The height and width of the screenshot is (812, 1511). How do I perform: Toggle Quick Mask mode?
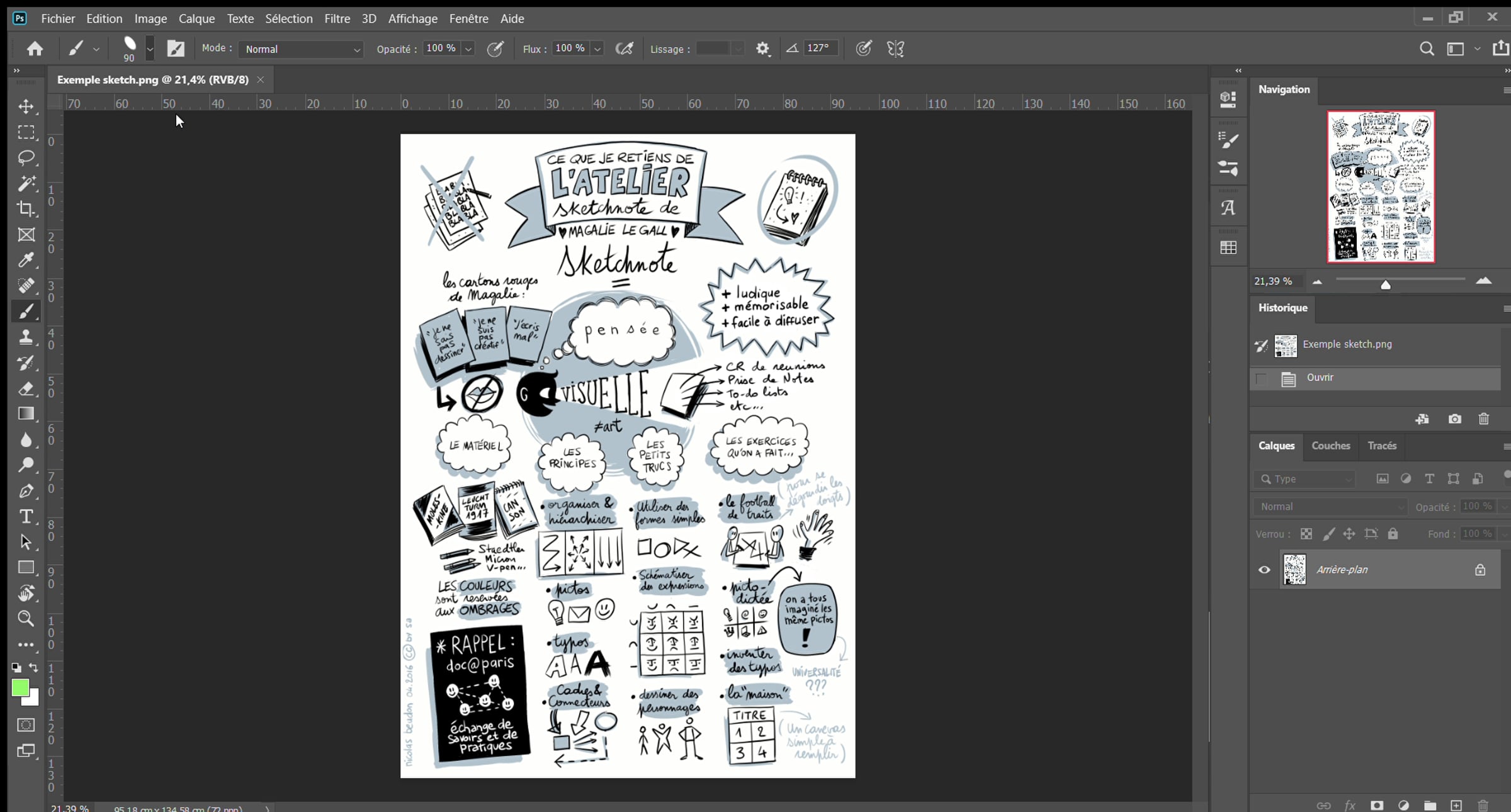coord(26,725)
